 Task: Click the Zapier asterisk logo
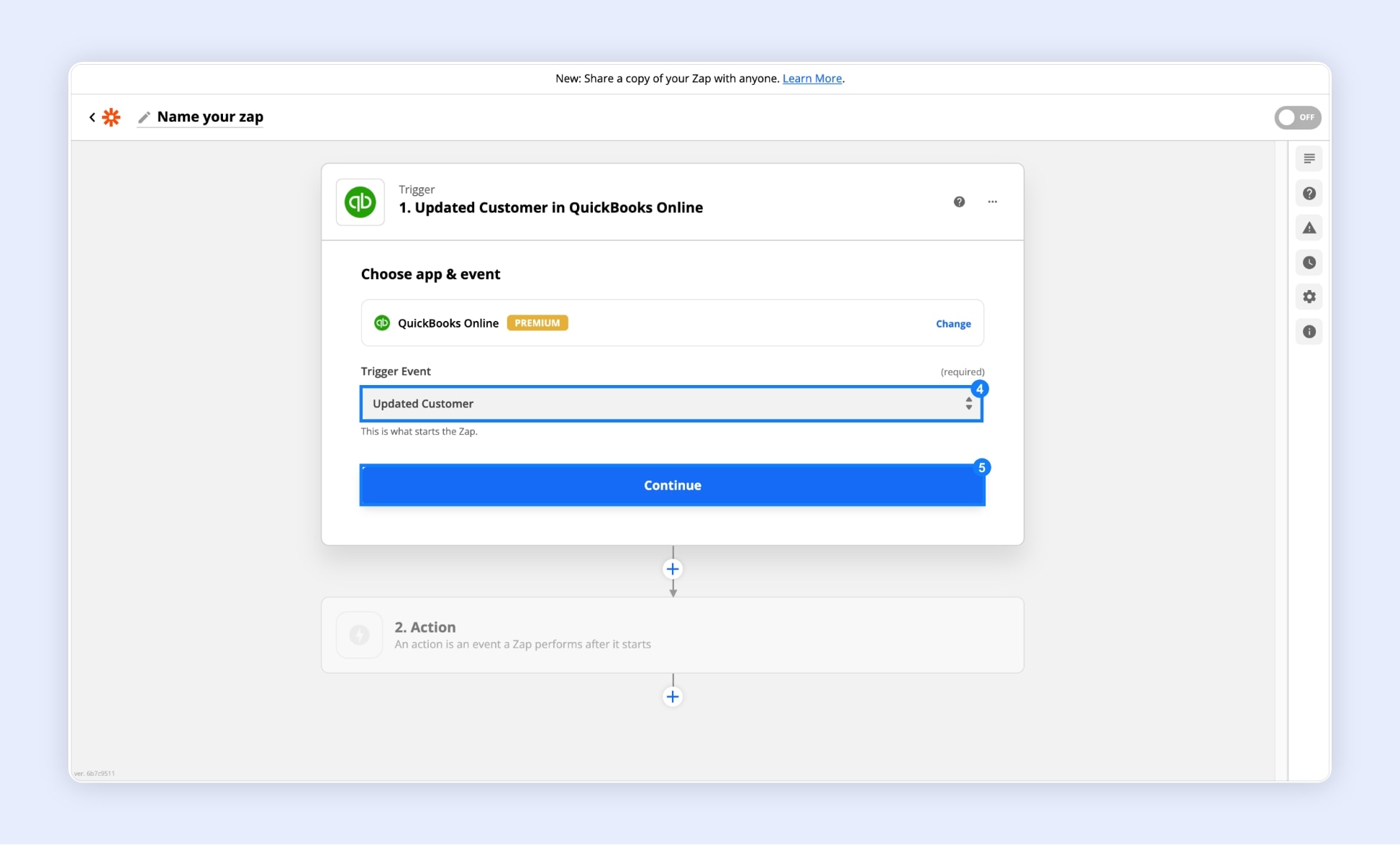coord(111,117)
